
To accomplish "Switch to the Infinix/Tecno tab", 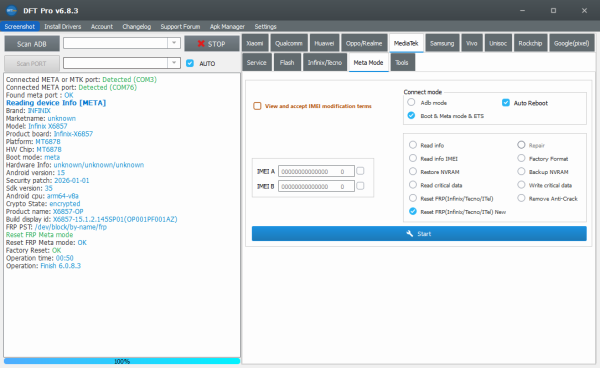I will point(324,62).
